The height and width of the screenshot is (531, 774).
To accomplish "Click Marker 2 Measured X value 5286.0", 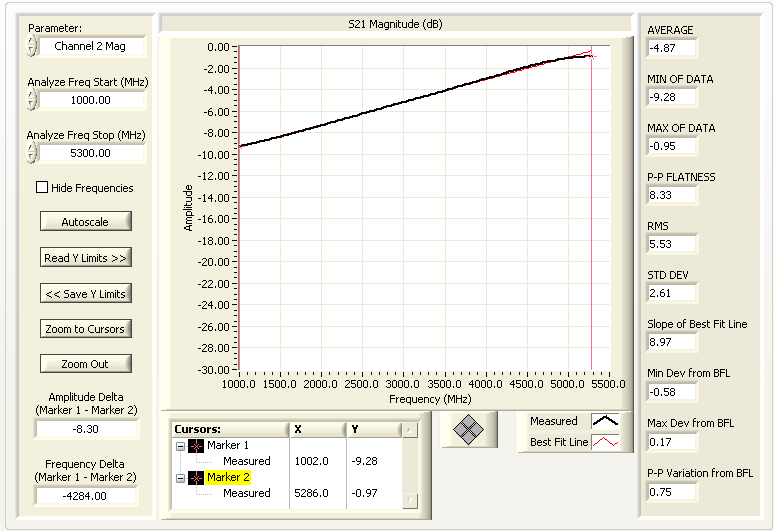I will tap(311, 493).
